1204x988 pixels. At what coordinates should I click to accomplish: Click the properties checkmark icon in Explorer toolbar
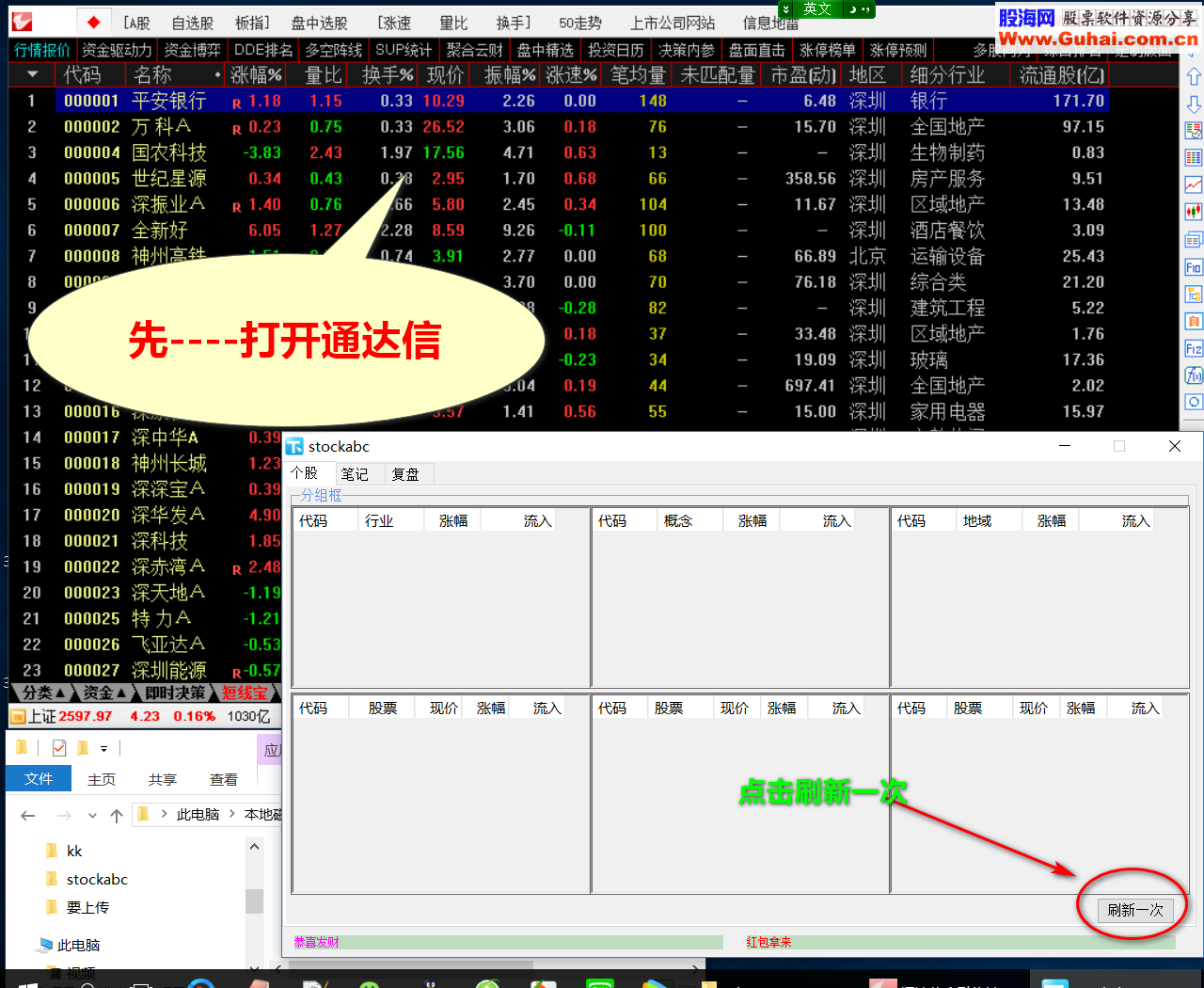pos(59,748)
